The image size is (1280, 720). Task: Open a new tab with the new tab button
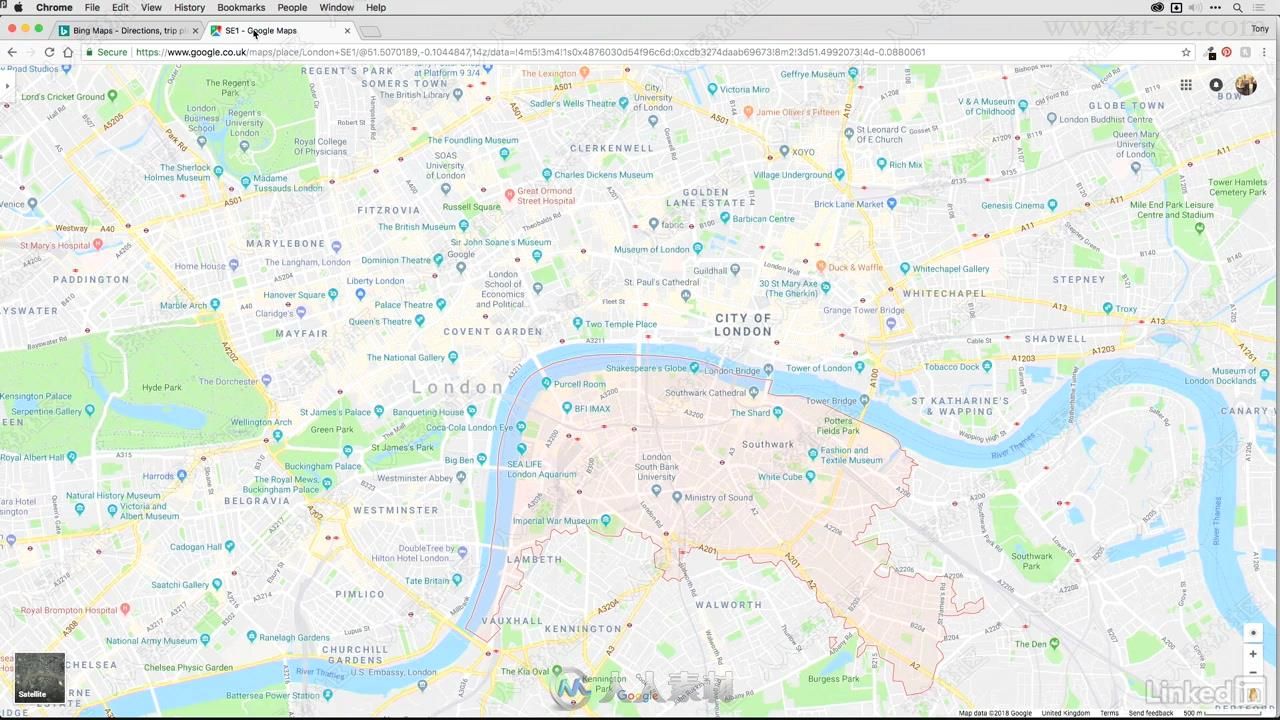369,31
